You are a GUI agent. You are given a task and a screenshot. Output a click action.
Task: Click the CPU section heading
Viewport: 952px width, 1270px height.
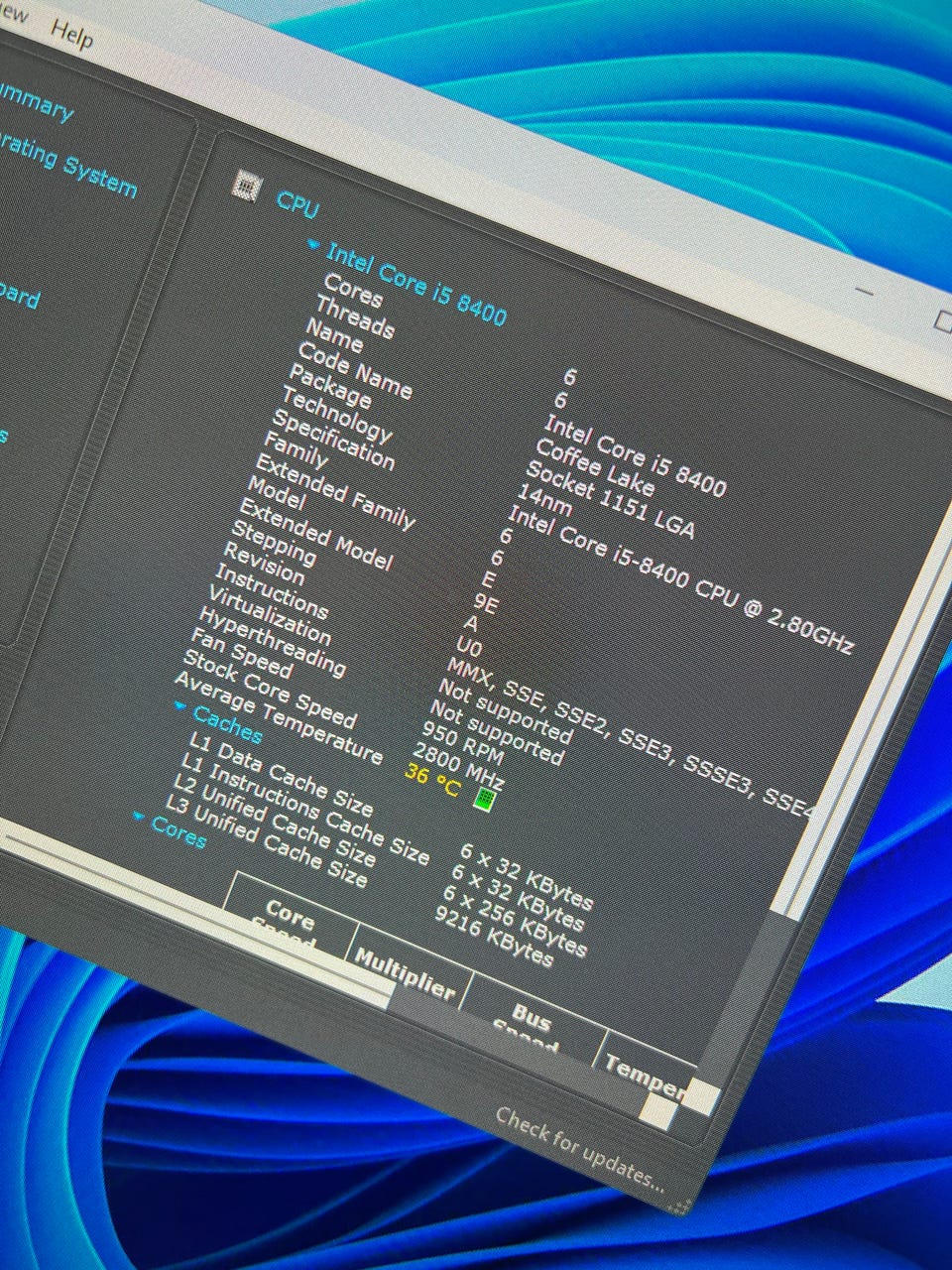[x=297, y=203]
